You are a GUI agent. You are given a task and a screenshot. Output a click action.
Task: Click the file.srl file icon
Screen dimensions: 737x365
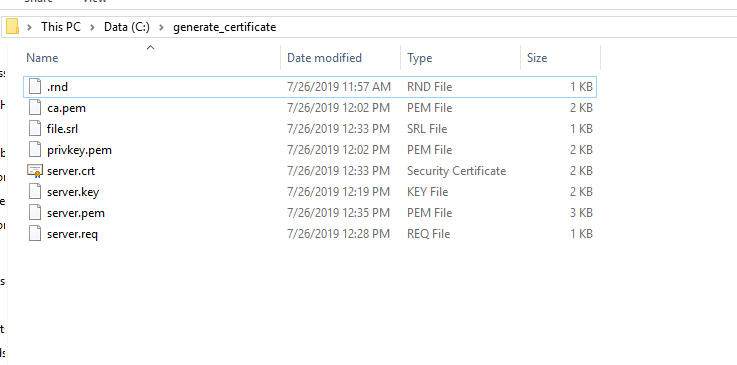point(35,129)
